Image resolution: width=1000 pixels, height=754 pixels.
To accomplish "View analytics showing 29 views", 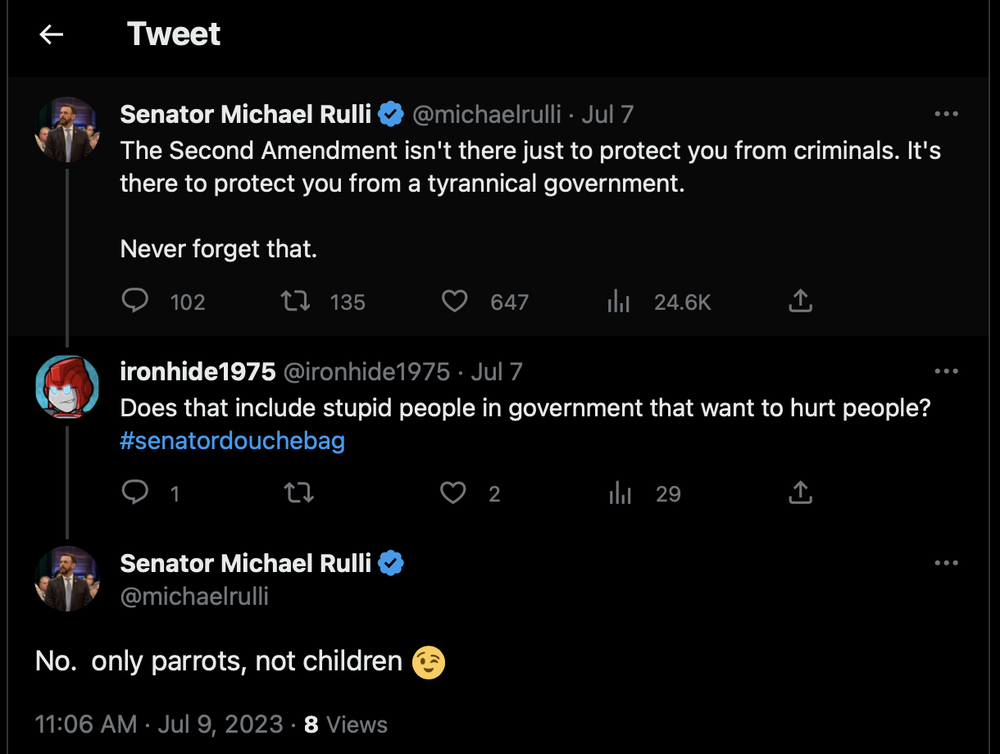I will [x=619, y=492].
